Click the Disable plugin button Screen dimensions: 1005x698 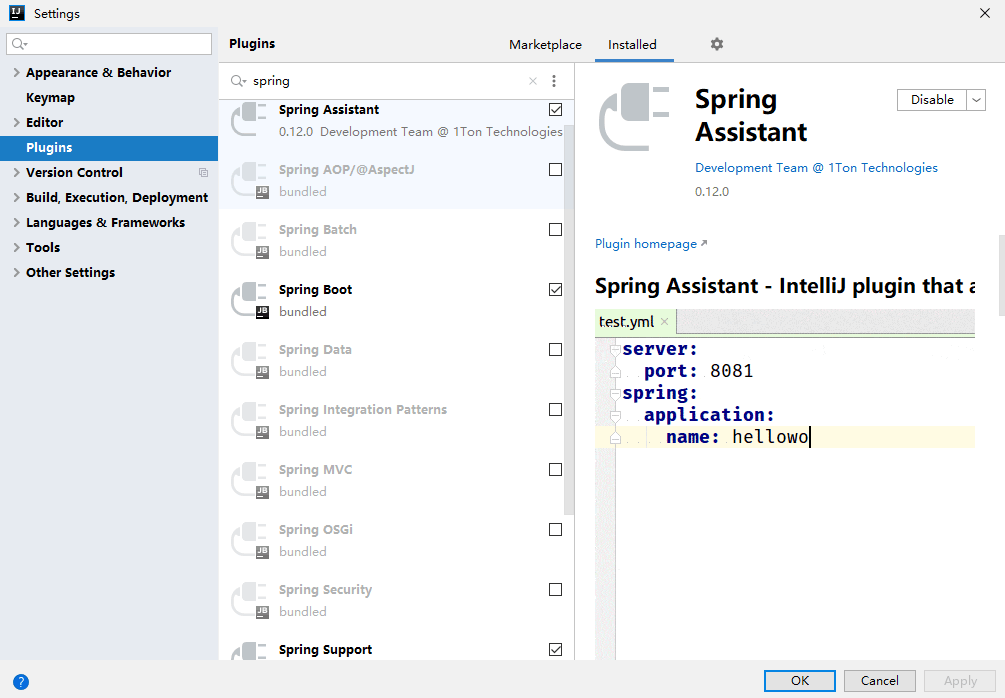pos(932,100)
